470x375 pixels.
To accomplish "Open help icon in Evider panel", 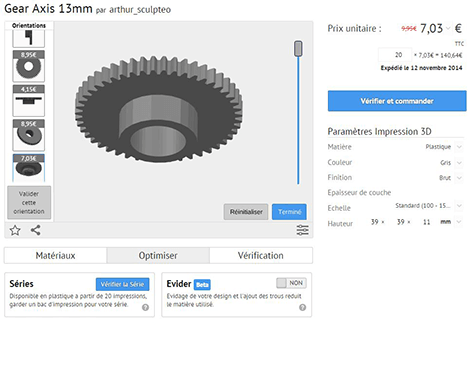I will [302, 307].
